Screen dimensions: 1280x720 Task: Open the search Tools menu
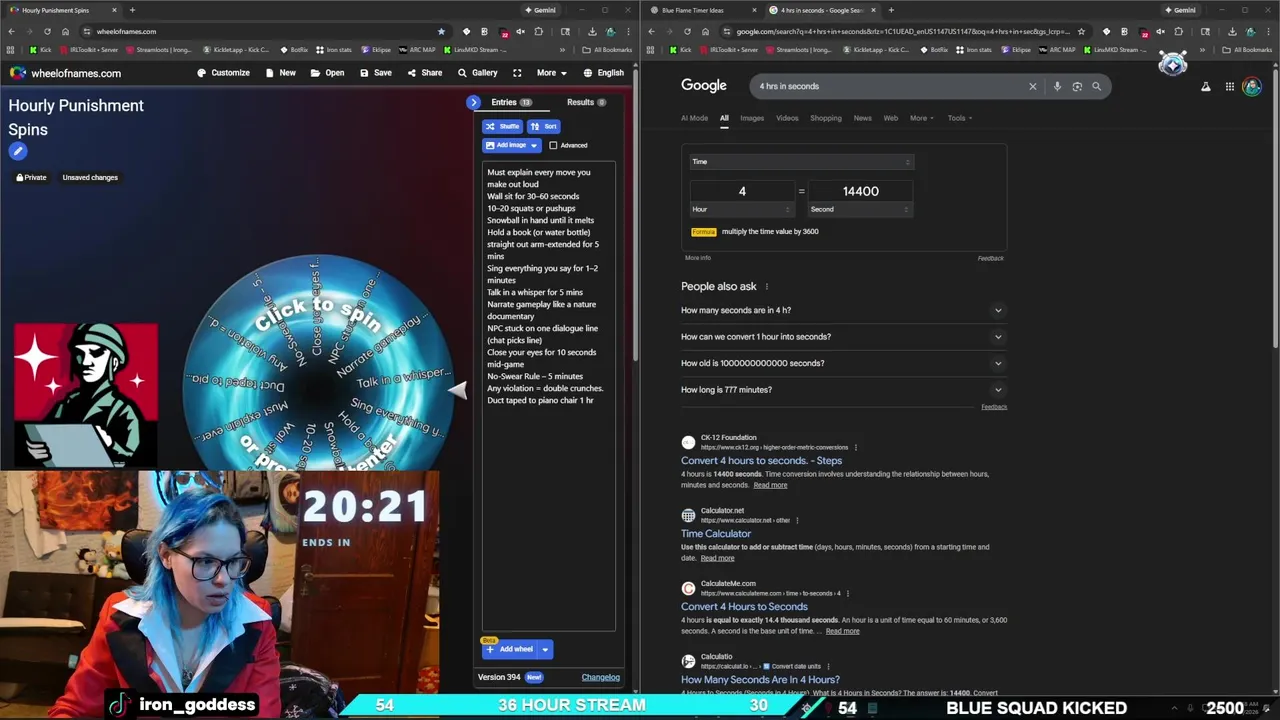(960, 118)
